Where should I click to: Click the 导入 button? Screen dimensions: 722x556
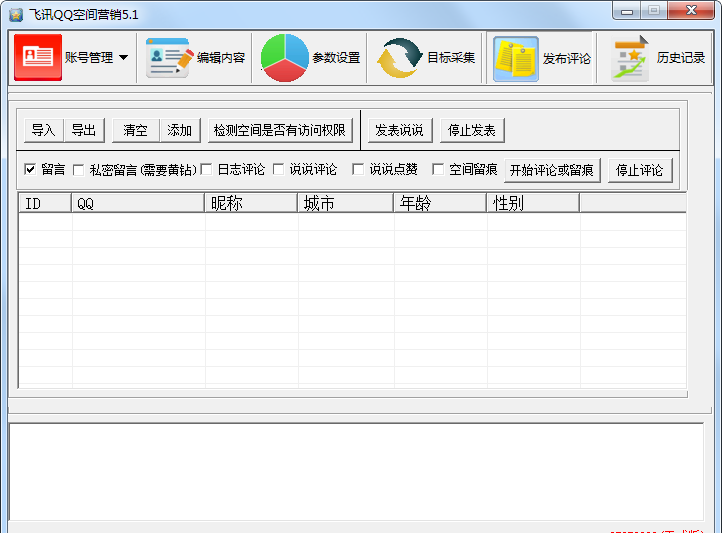point(44,130)
